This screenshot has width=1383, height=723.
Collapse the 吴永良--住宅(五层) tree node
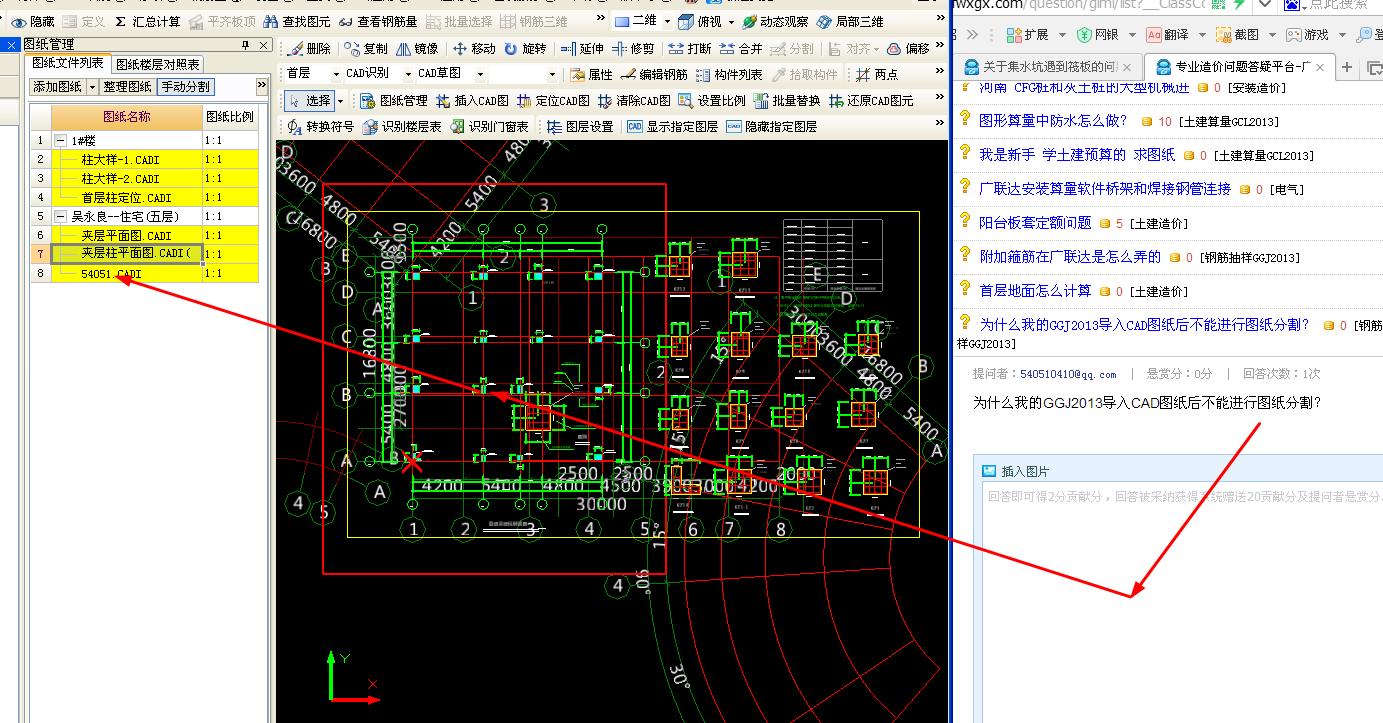tap(61, 216)
